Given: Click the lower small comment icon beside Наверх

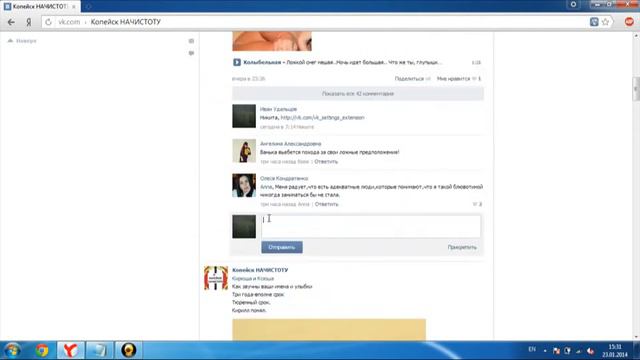Looking at the screenshot, I should [x=191, y=53].
